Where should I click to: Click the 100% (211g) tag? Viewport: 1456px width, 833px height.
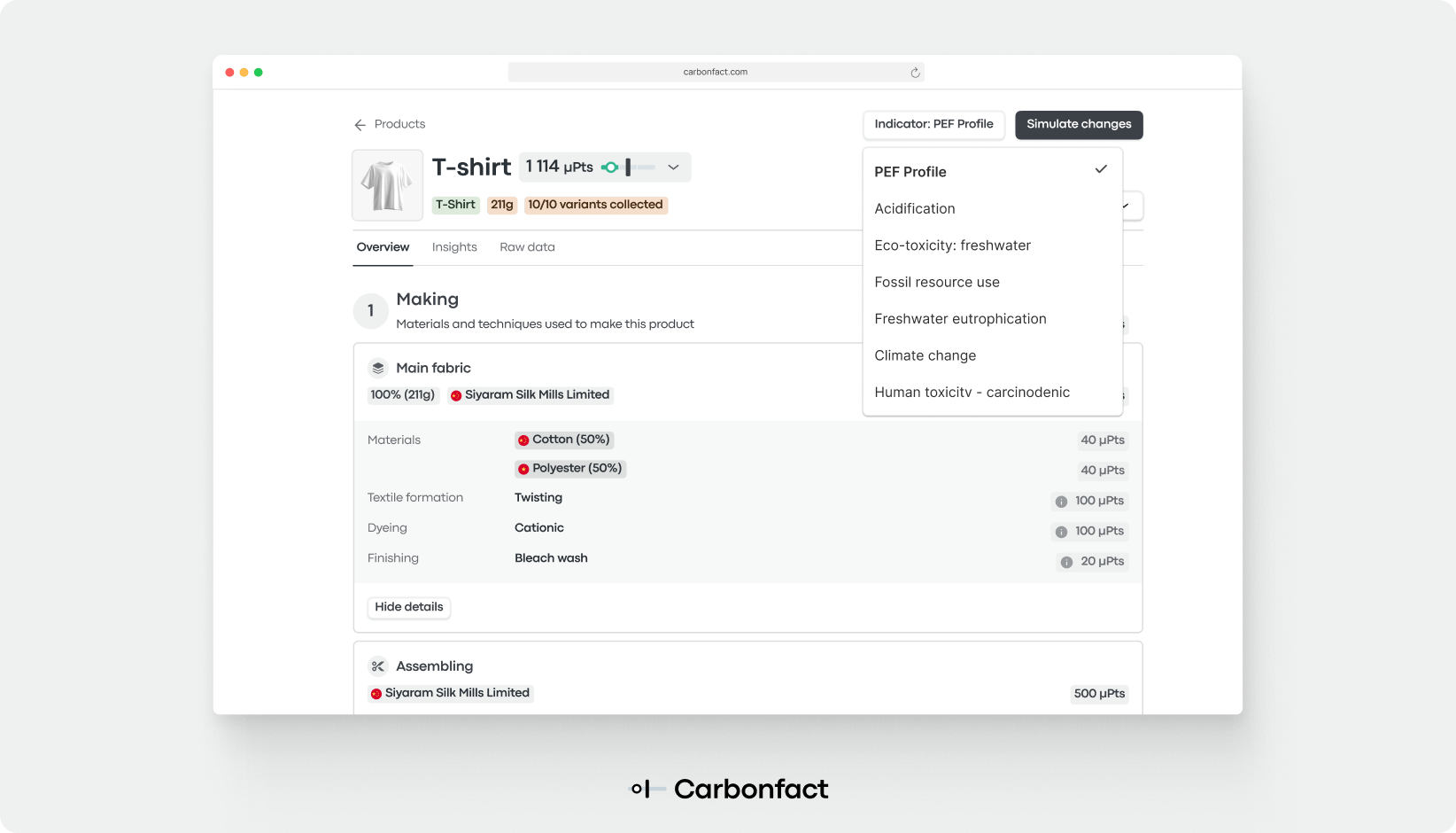click(403, 395)
